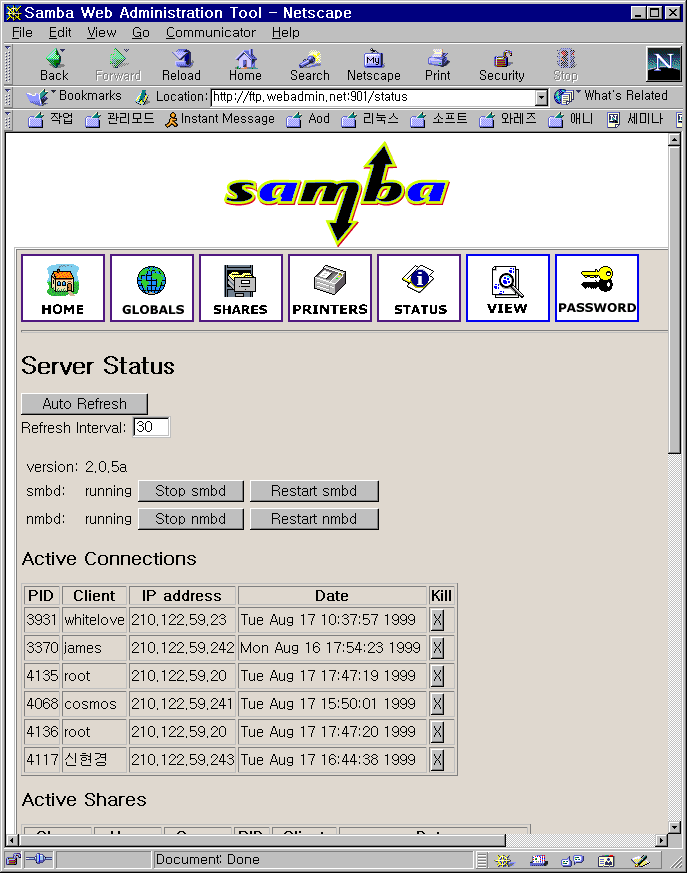The width and height of the screenshot is (687, 873).
Task: Open the File menu
Action: pyautogui.click(x=22, y=33)
